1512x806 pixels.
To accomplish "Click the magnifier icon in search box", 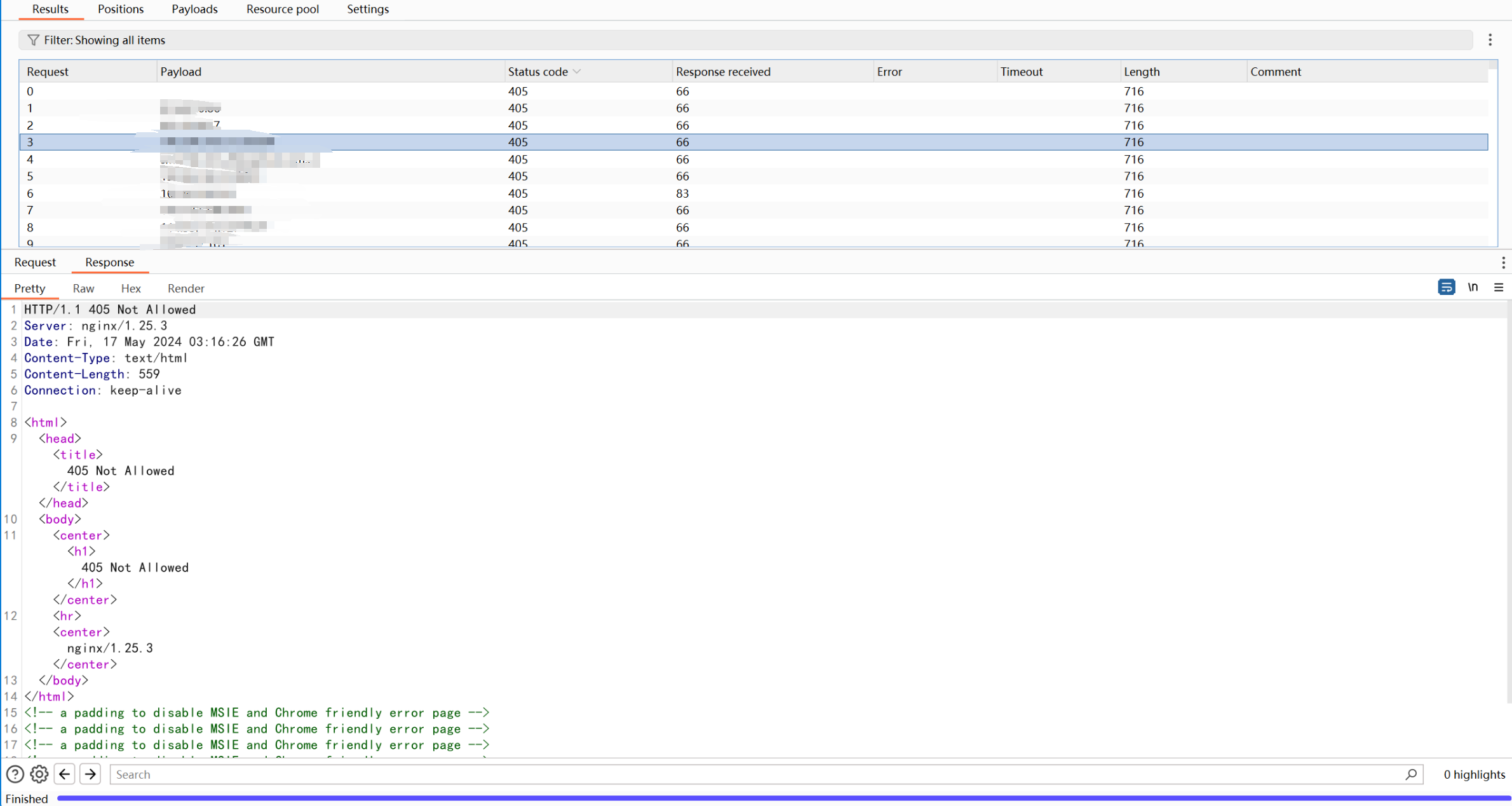I will 1411,774.
